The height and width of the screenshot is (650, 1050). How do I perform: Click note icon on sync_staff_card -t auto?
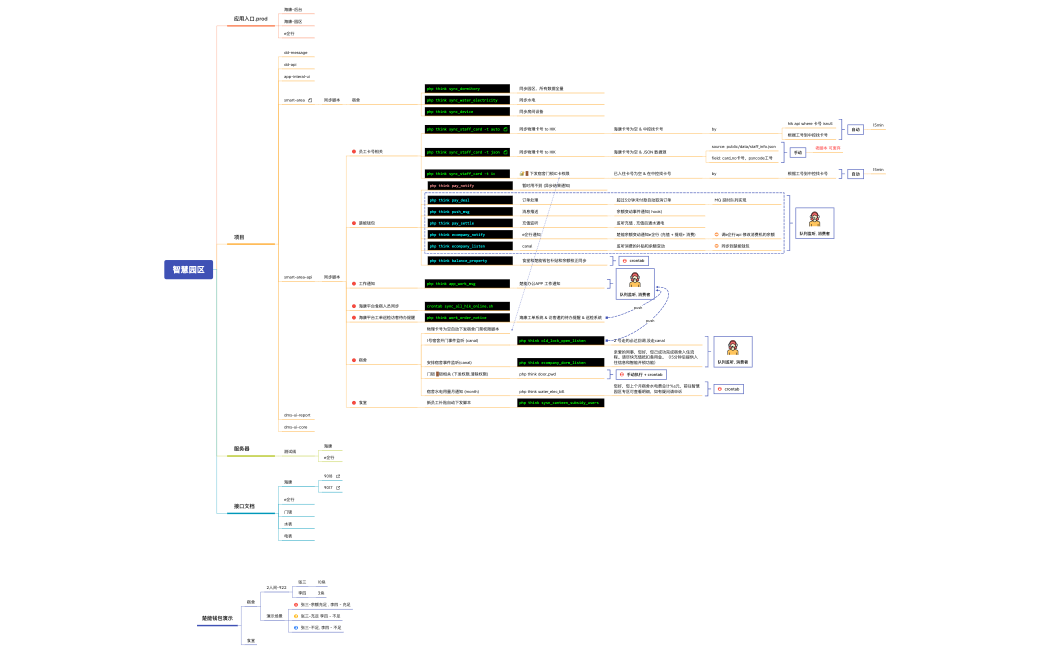[506, 129]
